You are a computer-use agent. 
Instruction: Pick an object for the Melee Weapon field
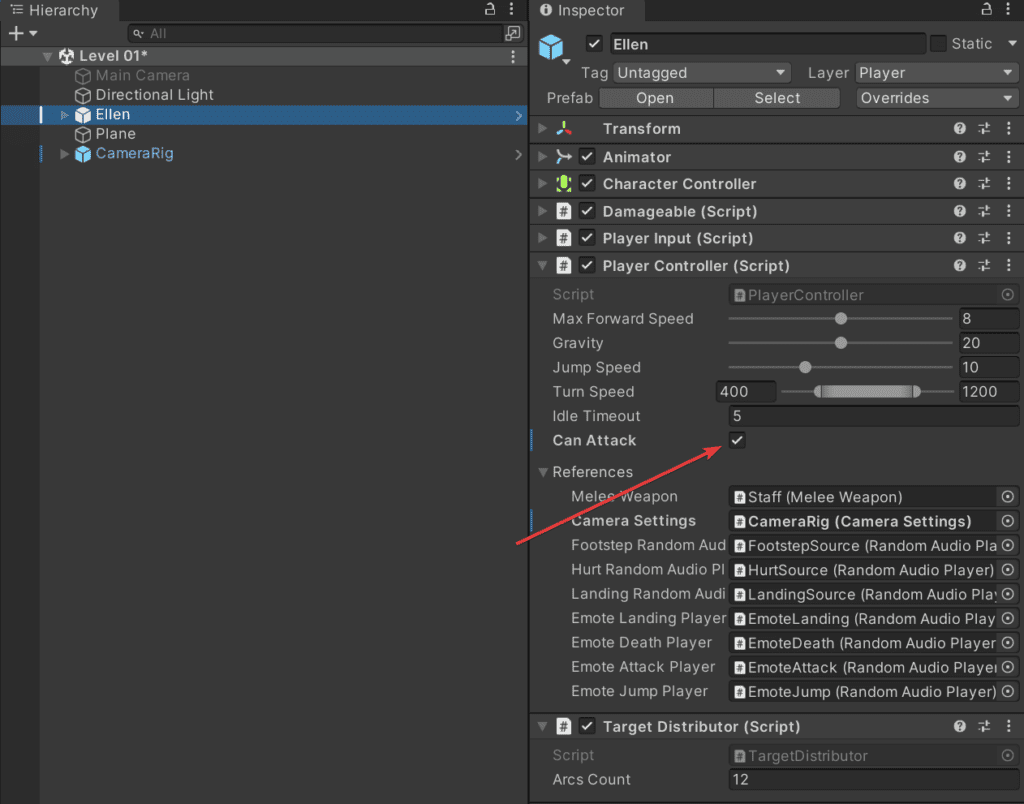1008,497
